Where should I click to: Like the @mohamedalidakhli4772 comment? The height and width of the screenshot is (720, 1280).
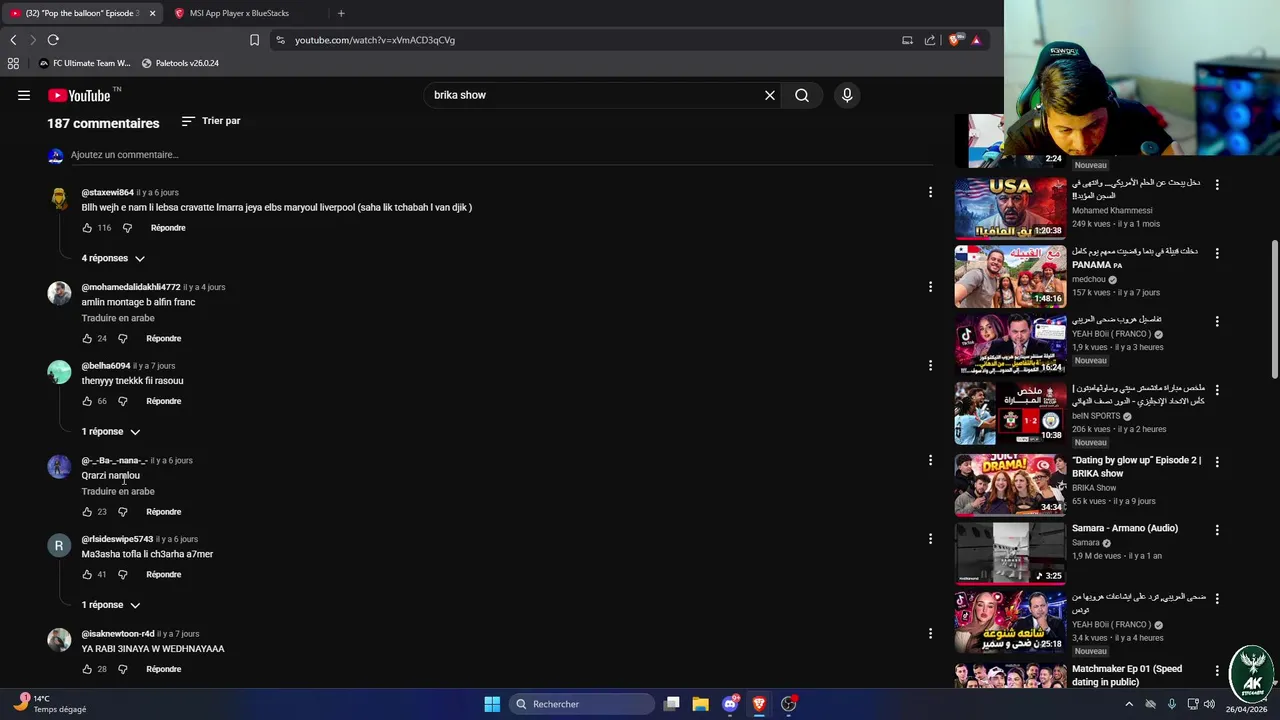[87, 339]
